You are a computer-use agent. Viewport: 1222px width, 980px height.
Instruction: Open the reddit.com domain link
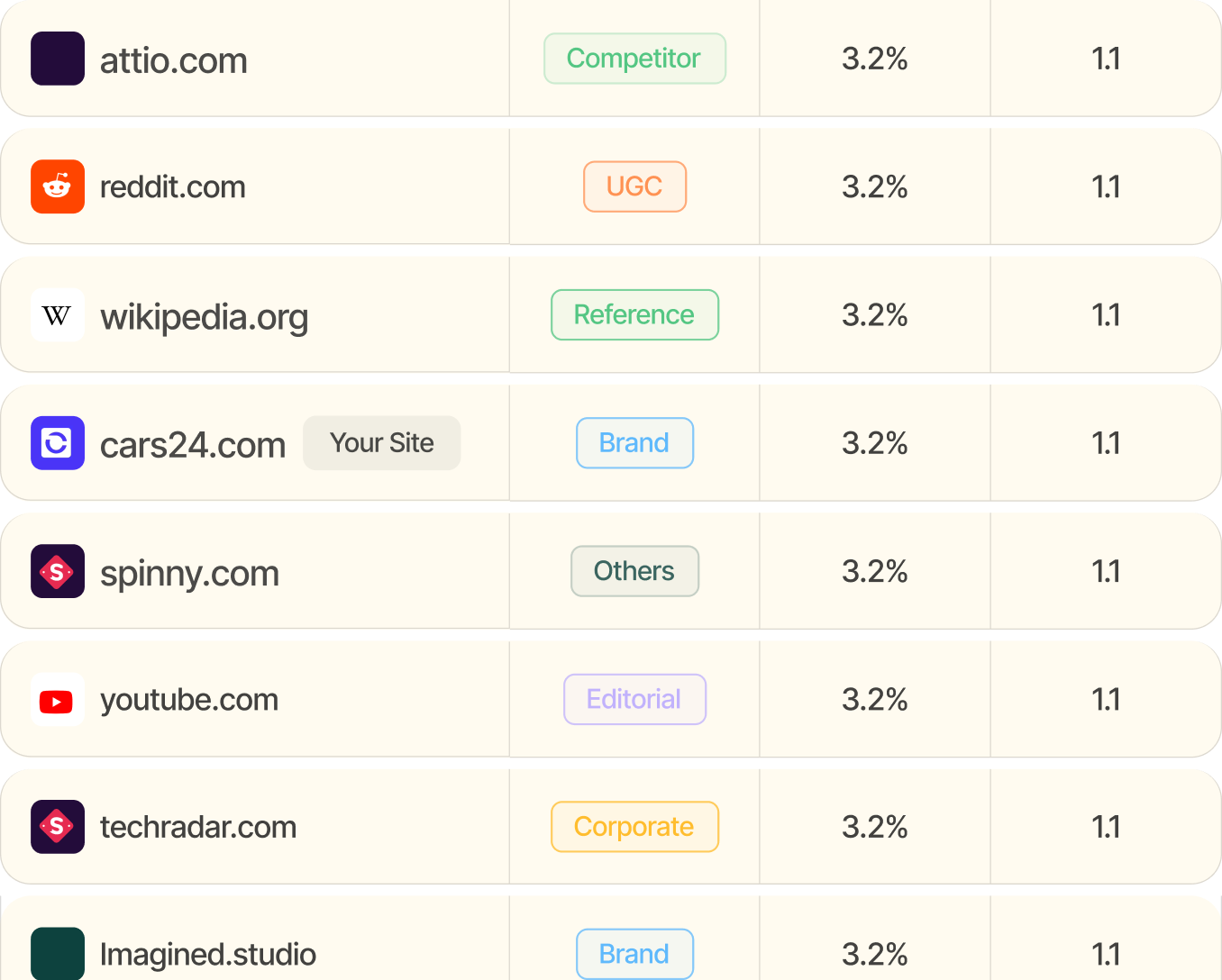pyautogui.click(x=172, y=187)
